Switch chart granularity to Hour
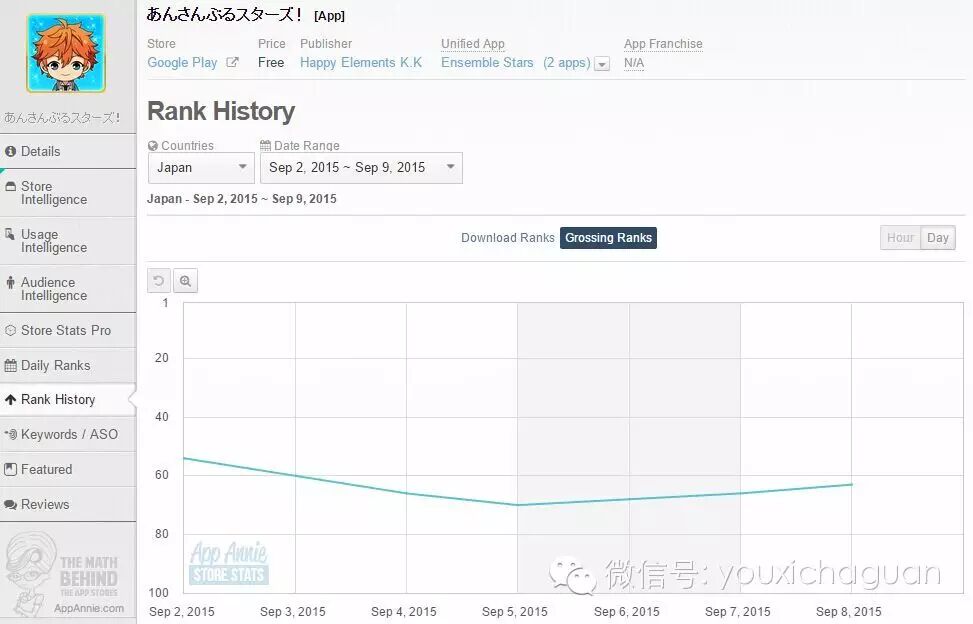This screenshot has width=973, height=624. 900,238
